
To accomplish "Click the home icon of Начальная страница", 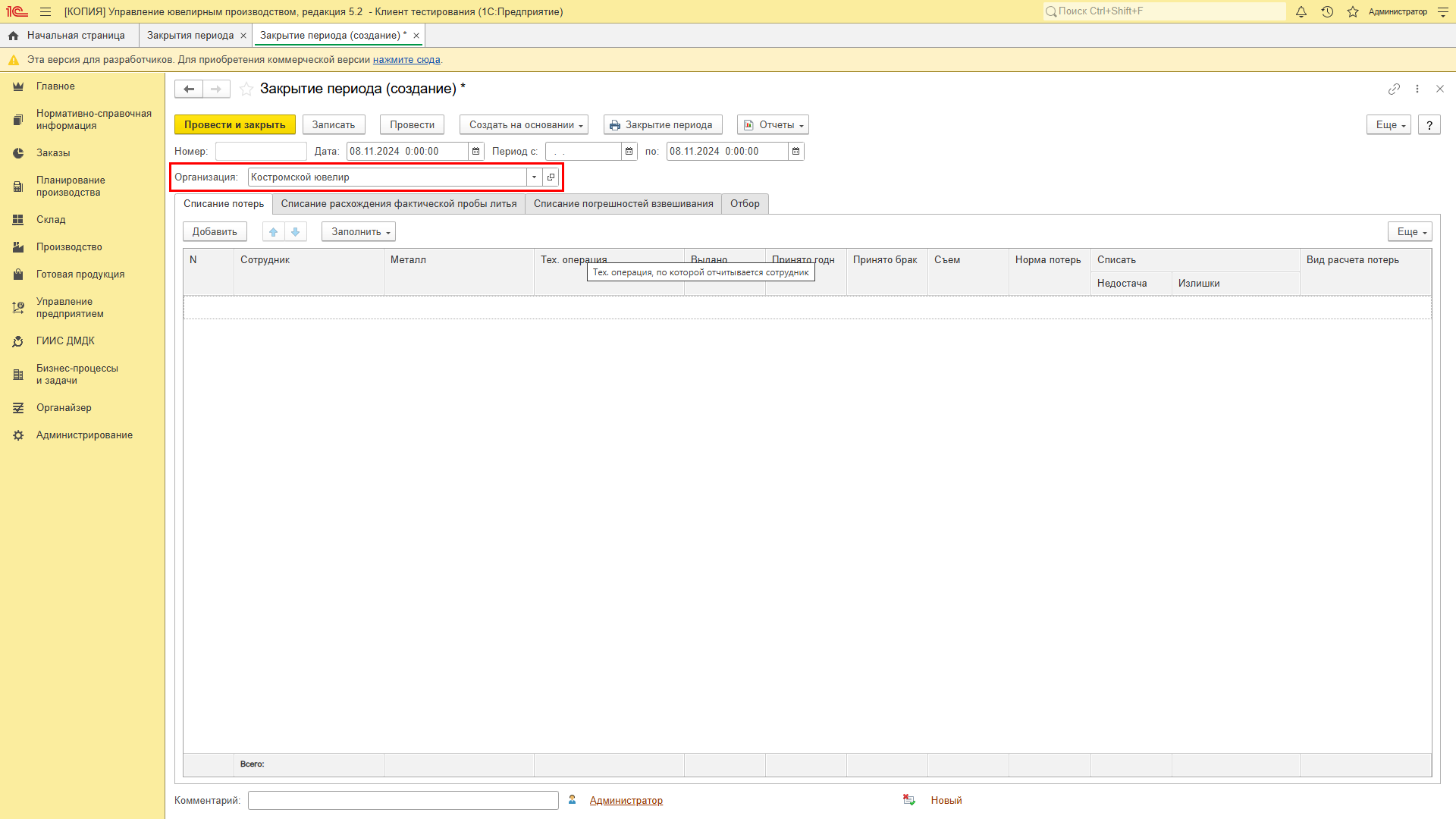I will click(x=13, y=36).
